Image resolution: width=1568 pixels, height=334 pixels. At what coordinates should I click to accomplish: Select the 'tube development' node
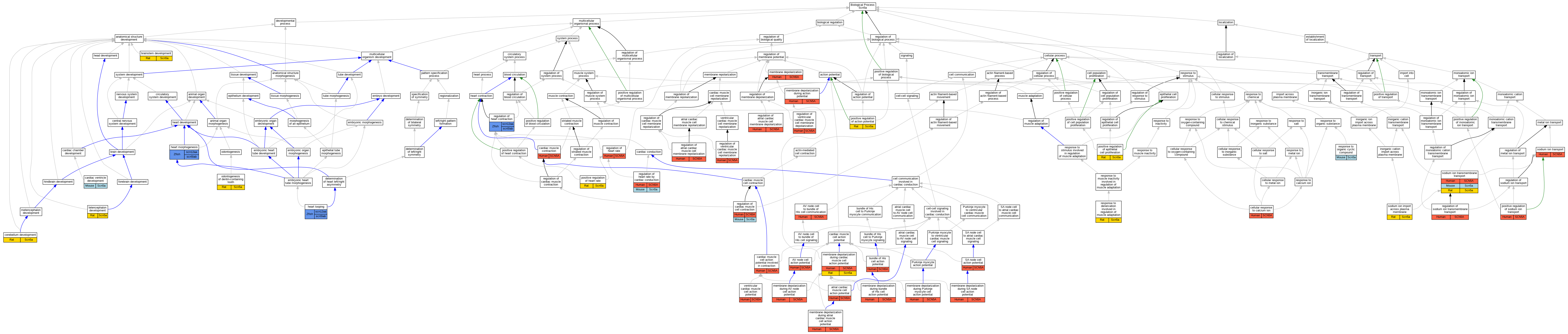(x=349, y=75)
